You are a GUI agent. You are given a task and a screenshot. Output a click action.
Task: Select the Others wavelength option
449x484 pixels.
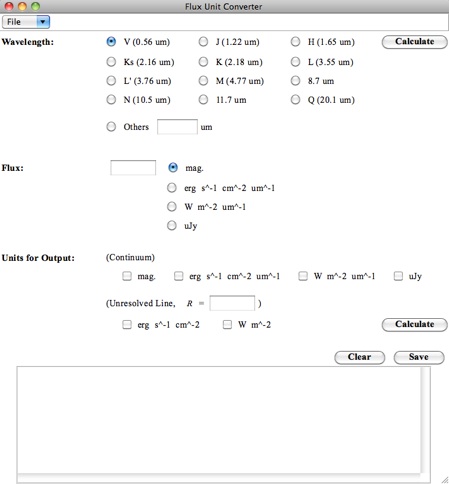(x=111, y=127)
